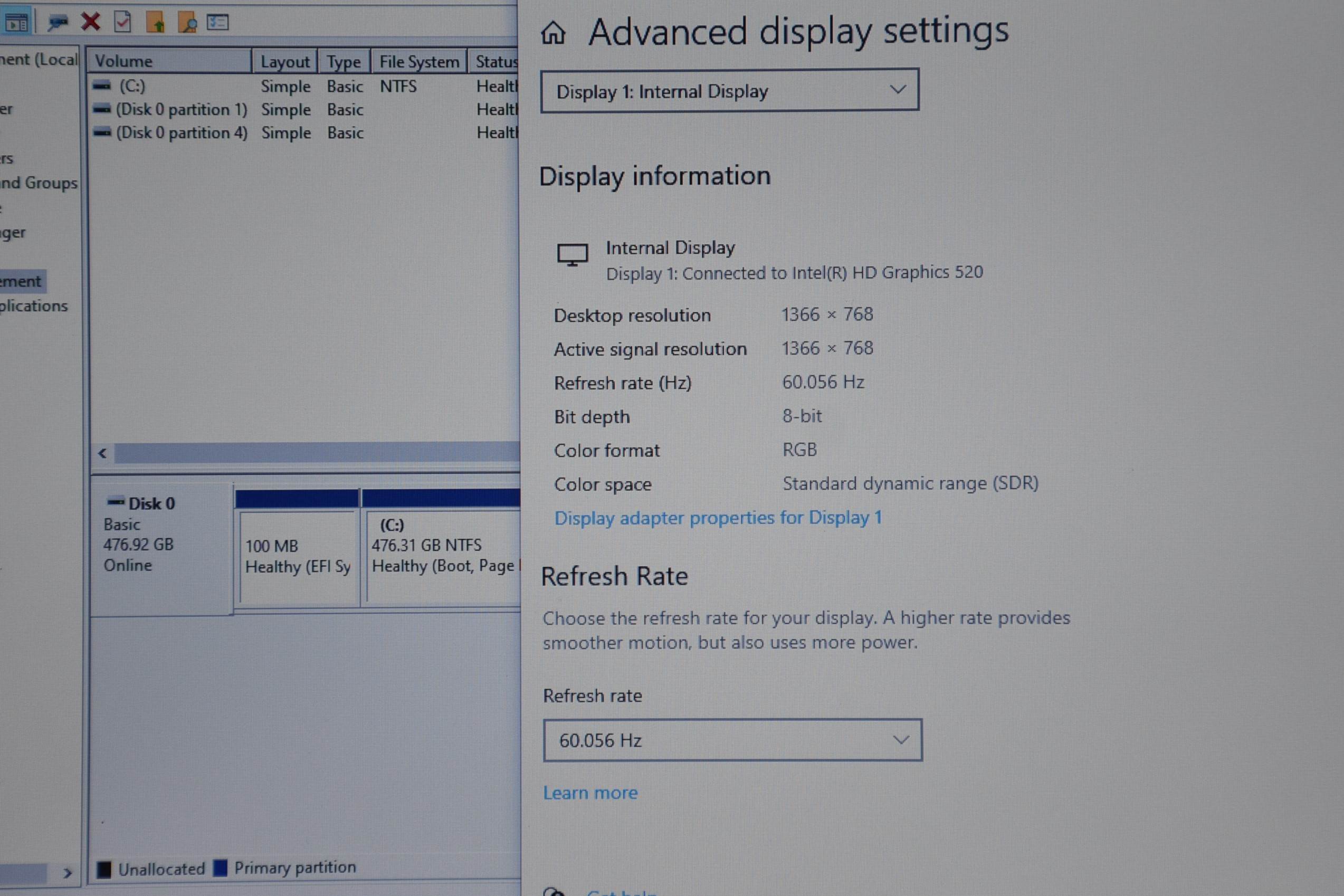Click the home icon in Settings
Screen dimensions: 1344x896
(553, 33)
